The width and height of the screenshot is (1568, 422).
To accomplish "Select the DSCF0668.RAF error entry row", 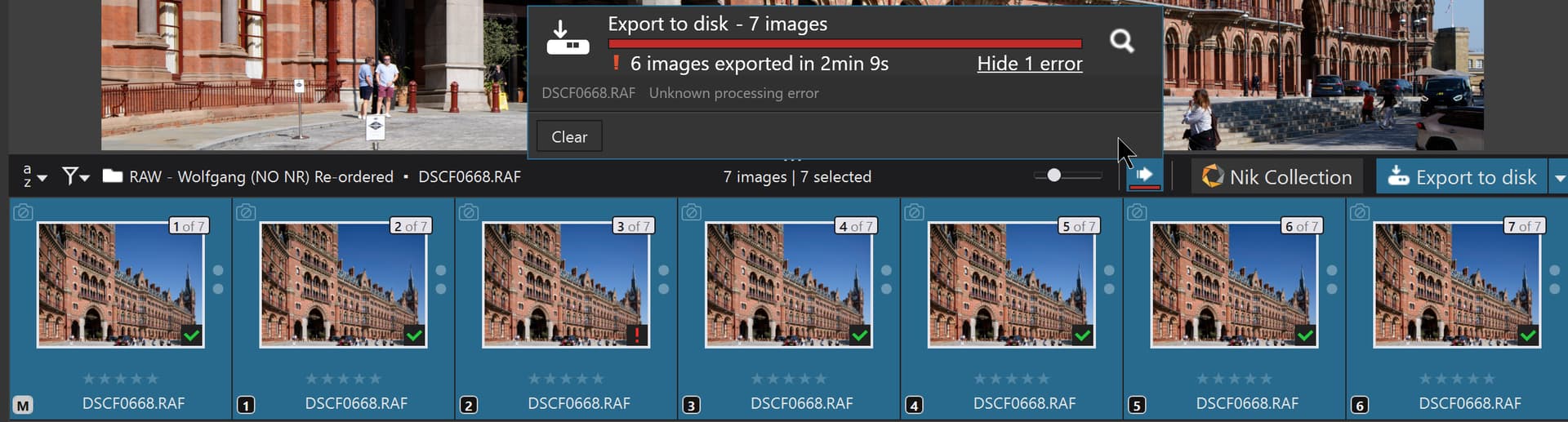I will [x=679, y=93].
